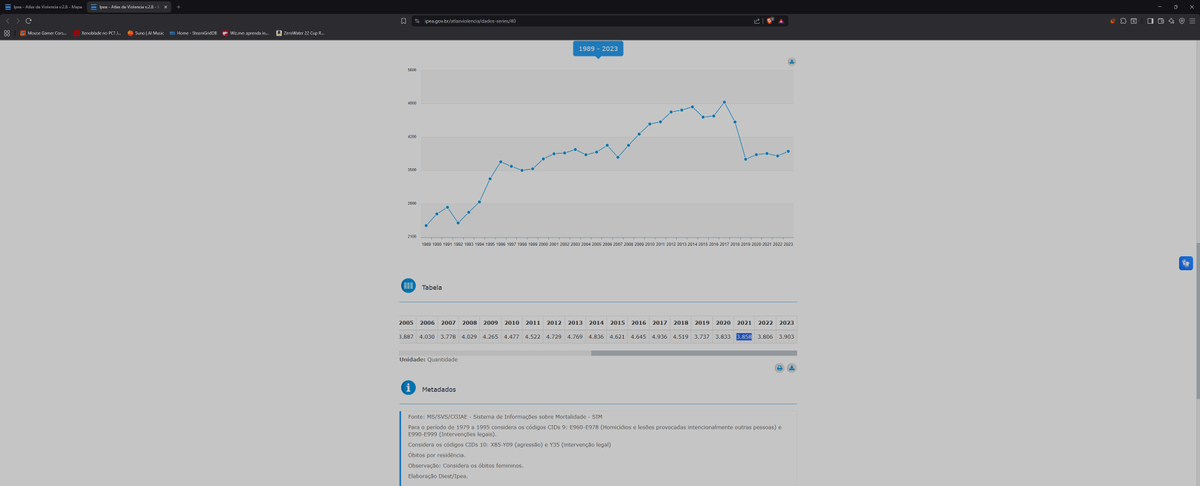Viewport: 1200px width, 486px height.
Task: Open 'Wiz.me: aprenda in...' bookmark
Action: tap(246, 33)
